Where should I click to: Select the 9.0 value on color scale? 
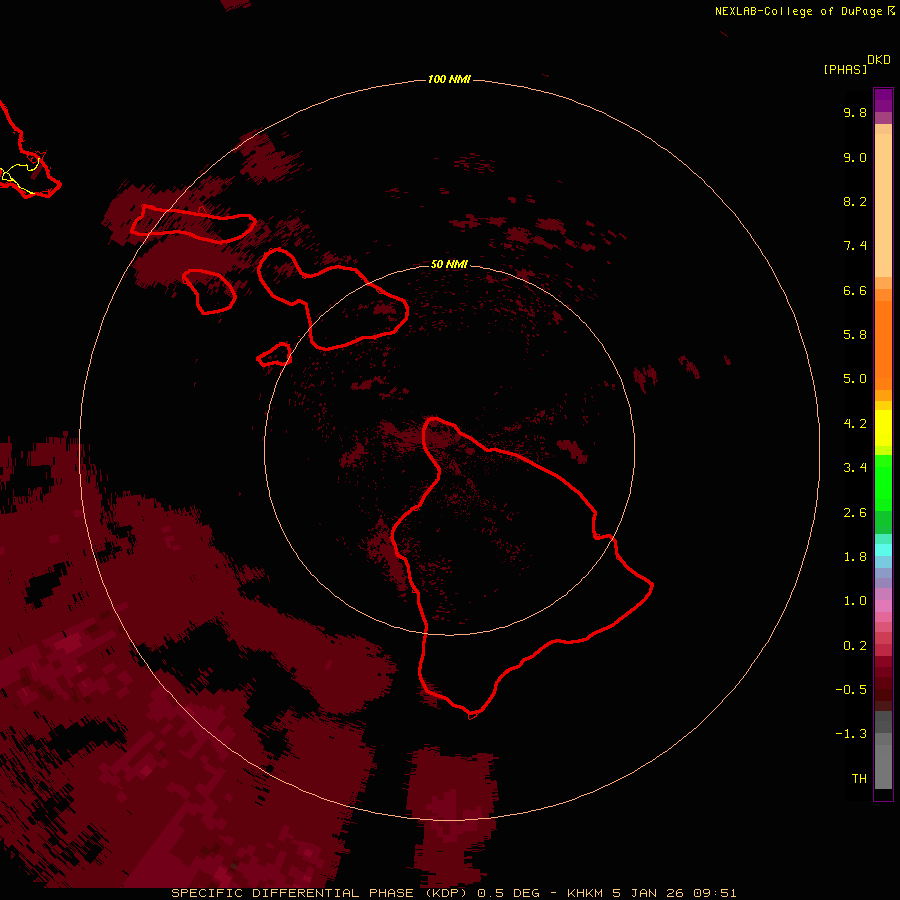pyautogui.click(x=855, y=157)
